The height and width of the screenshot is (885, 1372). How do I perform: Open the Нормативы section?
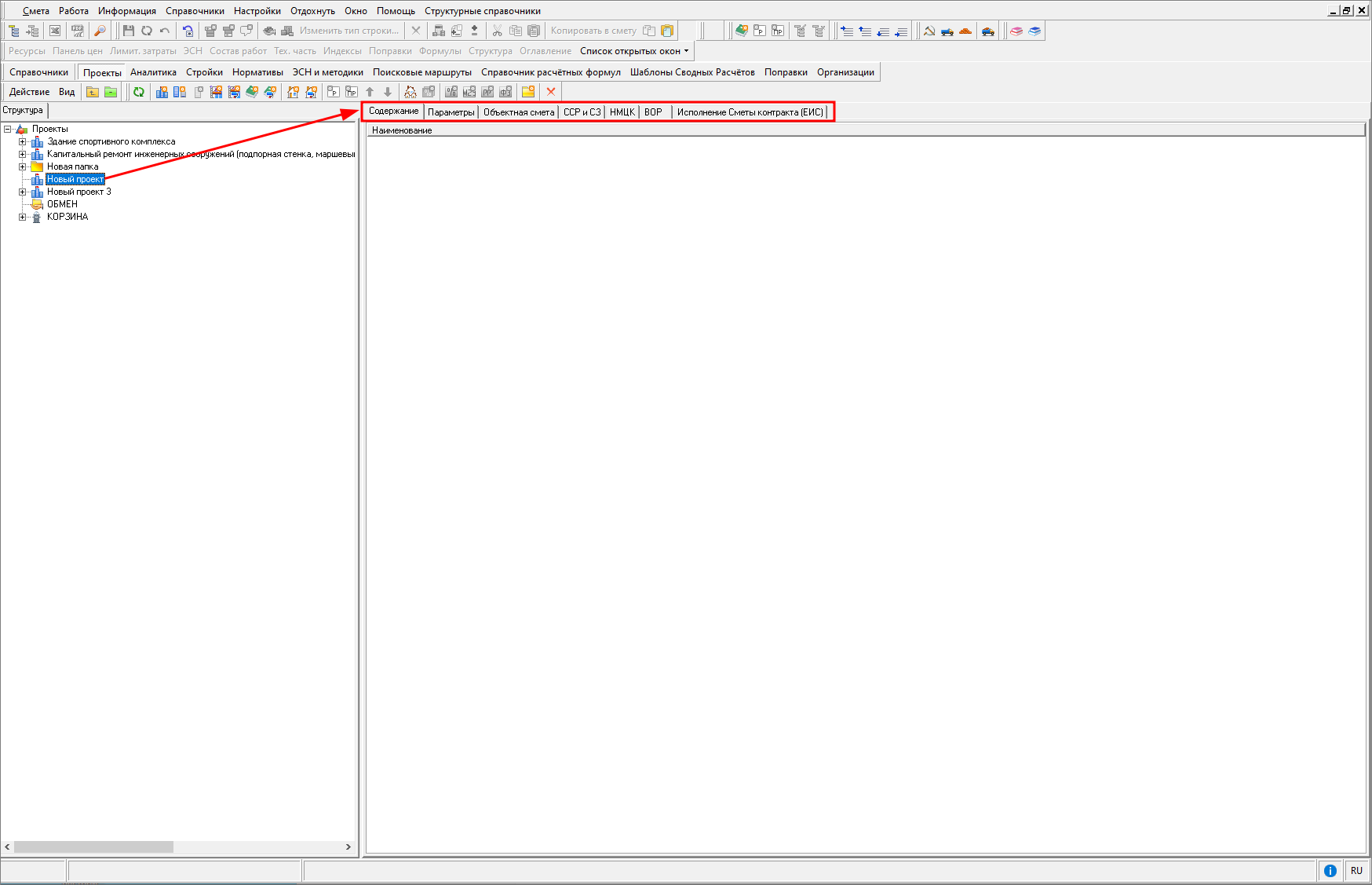[257, 72]
